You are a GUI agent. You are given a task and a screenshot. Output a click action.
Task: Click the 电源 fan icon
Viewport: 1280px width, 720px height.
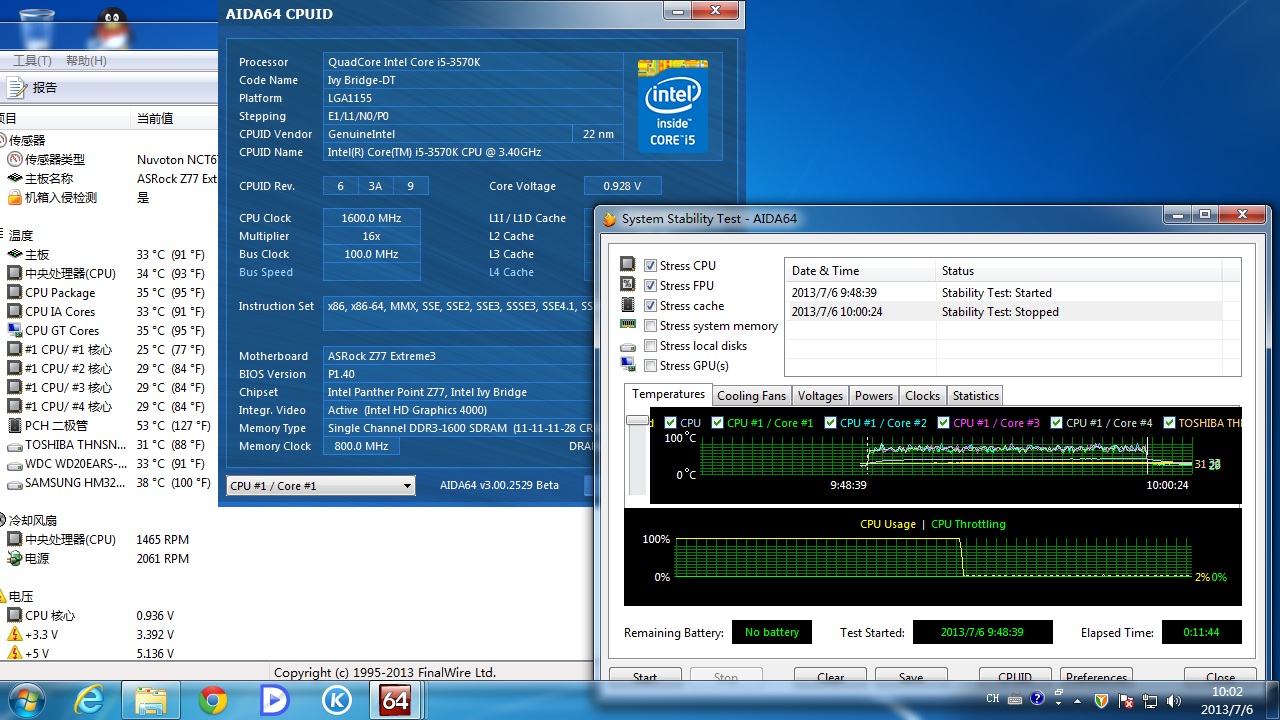[x=14, y=558]
